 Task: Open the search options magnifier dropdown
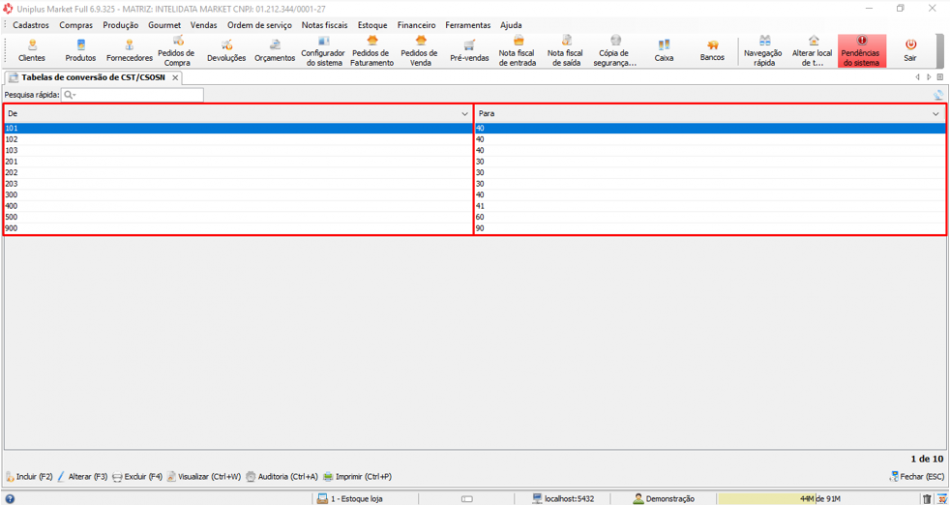pyautogui.click(x=70, y=95)
